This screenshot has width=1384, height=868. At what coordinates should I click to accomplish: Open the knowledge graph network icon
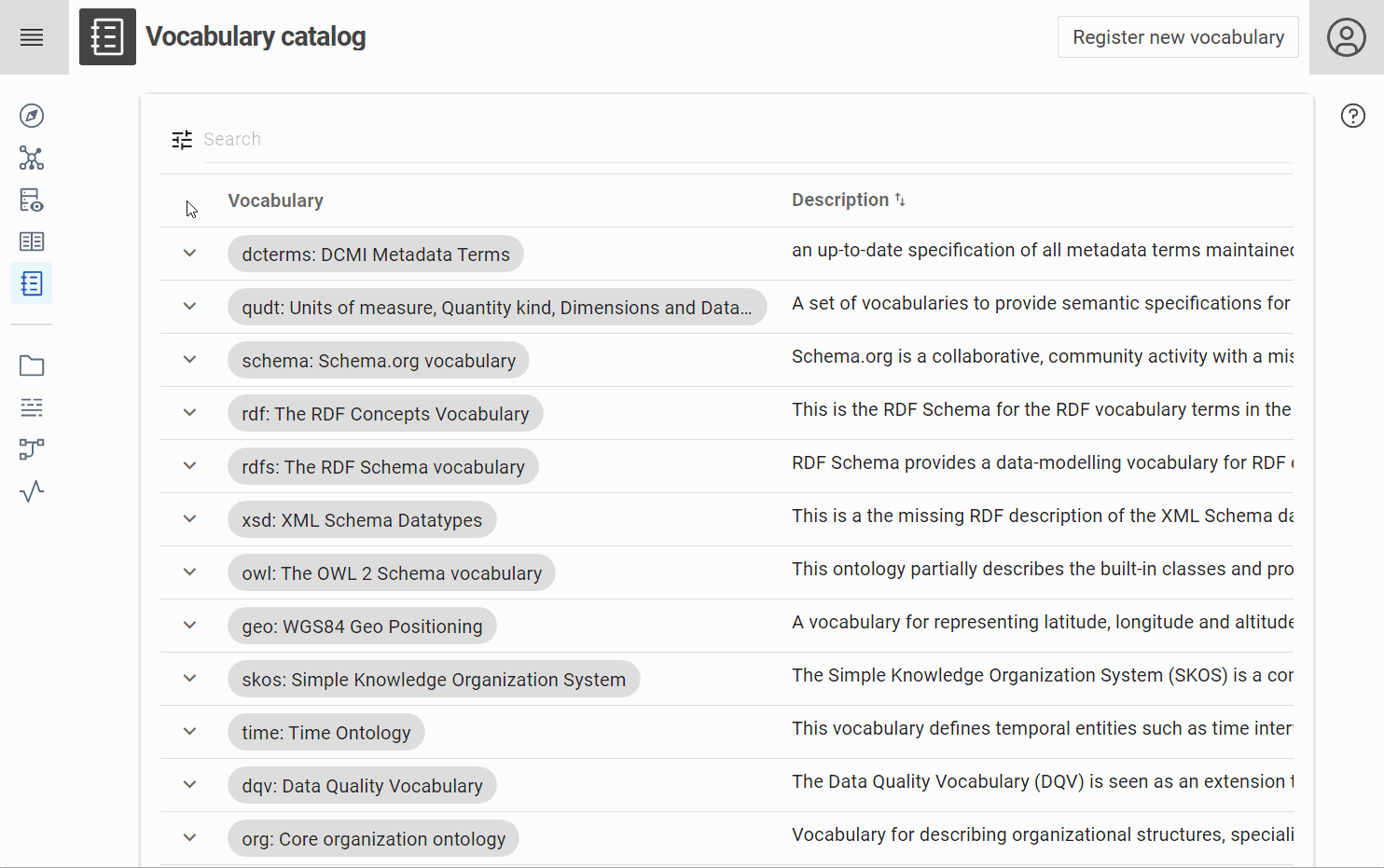(x=32, y=158)
